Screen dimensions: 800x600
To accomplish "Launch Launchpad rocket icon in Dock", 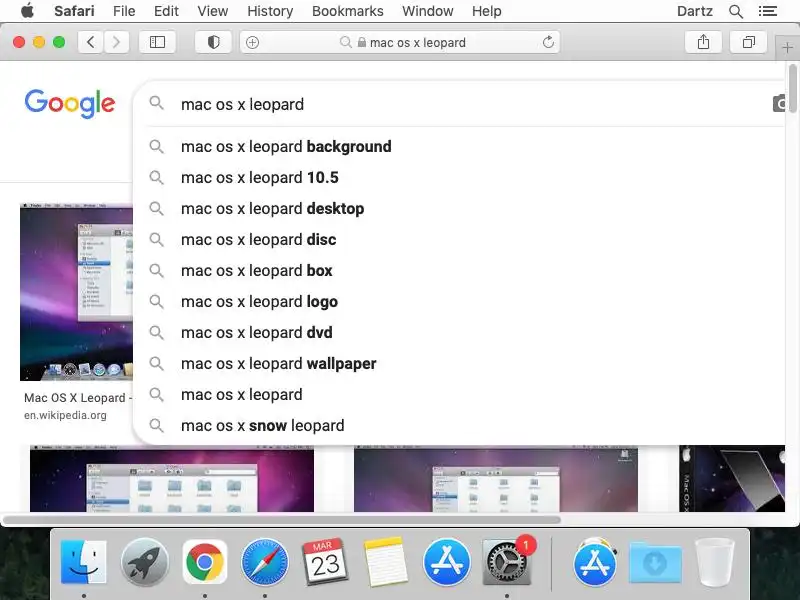I will [144, 562].
